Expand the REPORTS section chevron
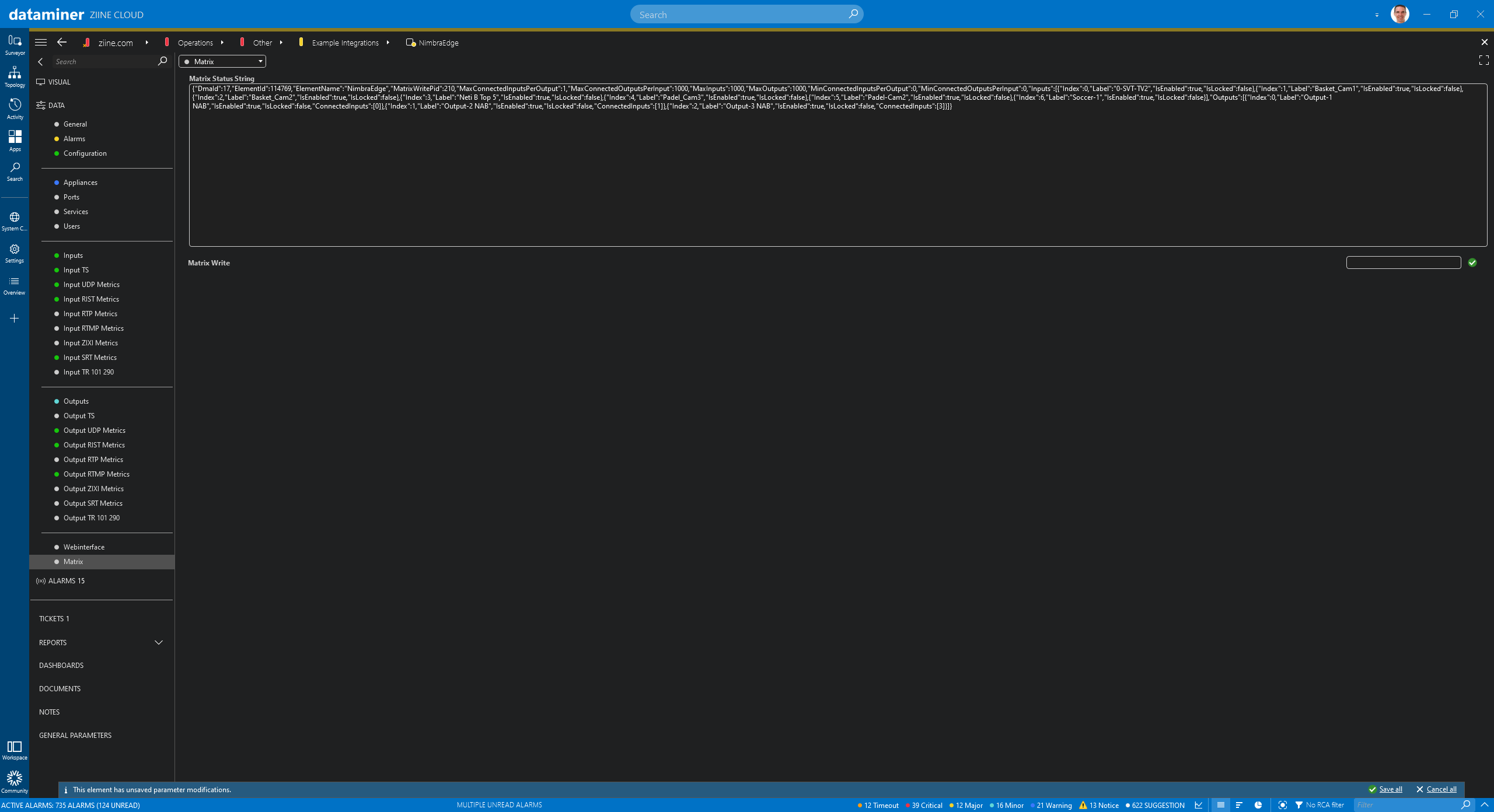 158,642
